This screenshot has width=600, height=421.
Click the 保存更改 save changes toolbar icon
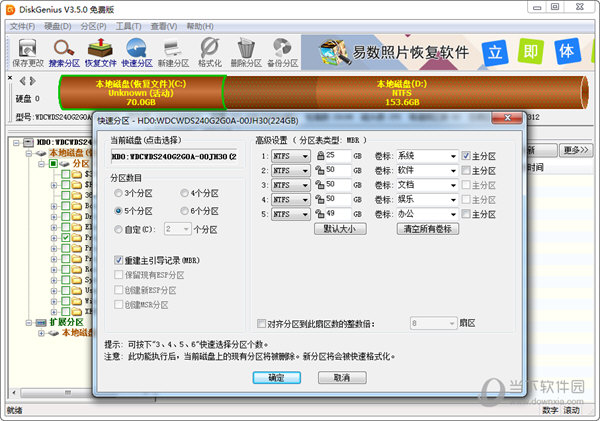click(28, 53)
